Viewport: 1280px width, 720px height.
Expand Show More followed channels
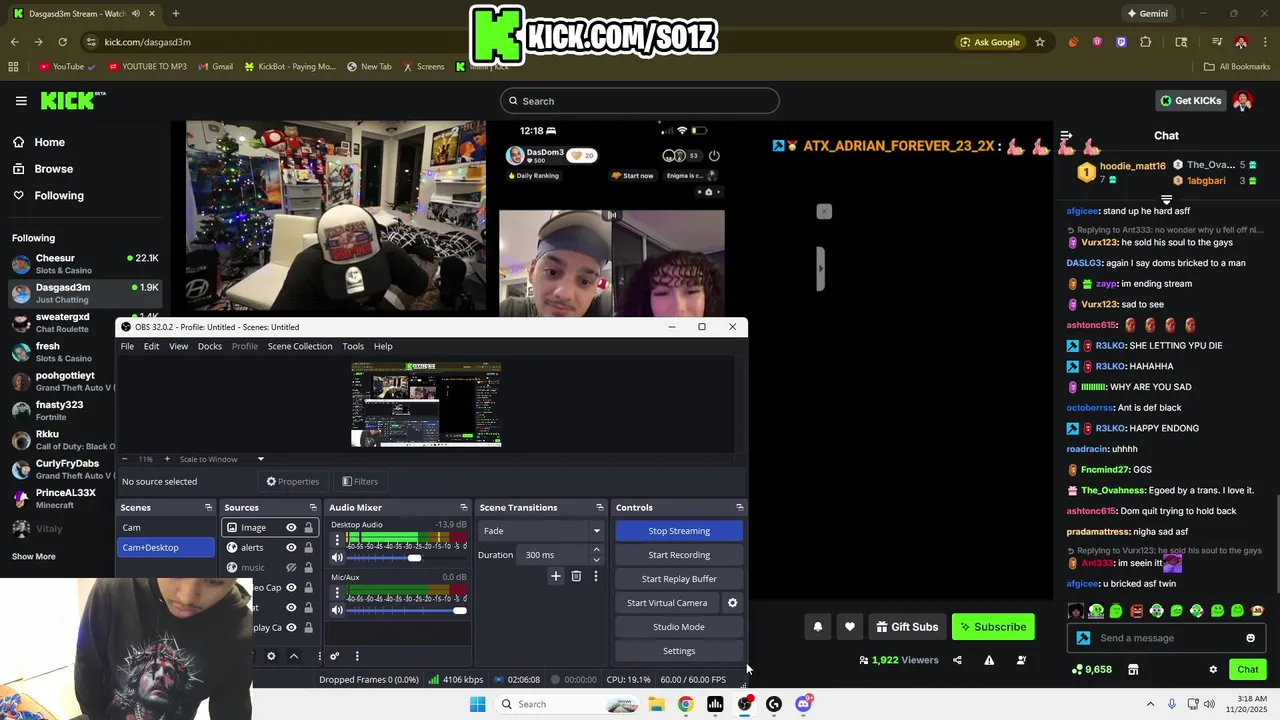point(34,557)
